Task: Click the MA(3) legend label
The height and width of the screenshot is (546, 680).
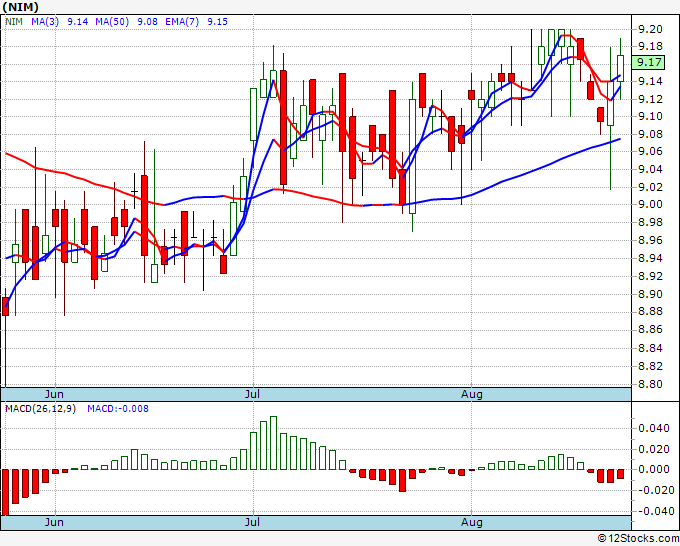Action: [x=45, y=22]
